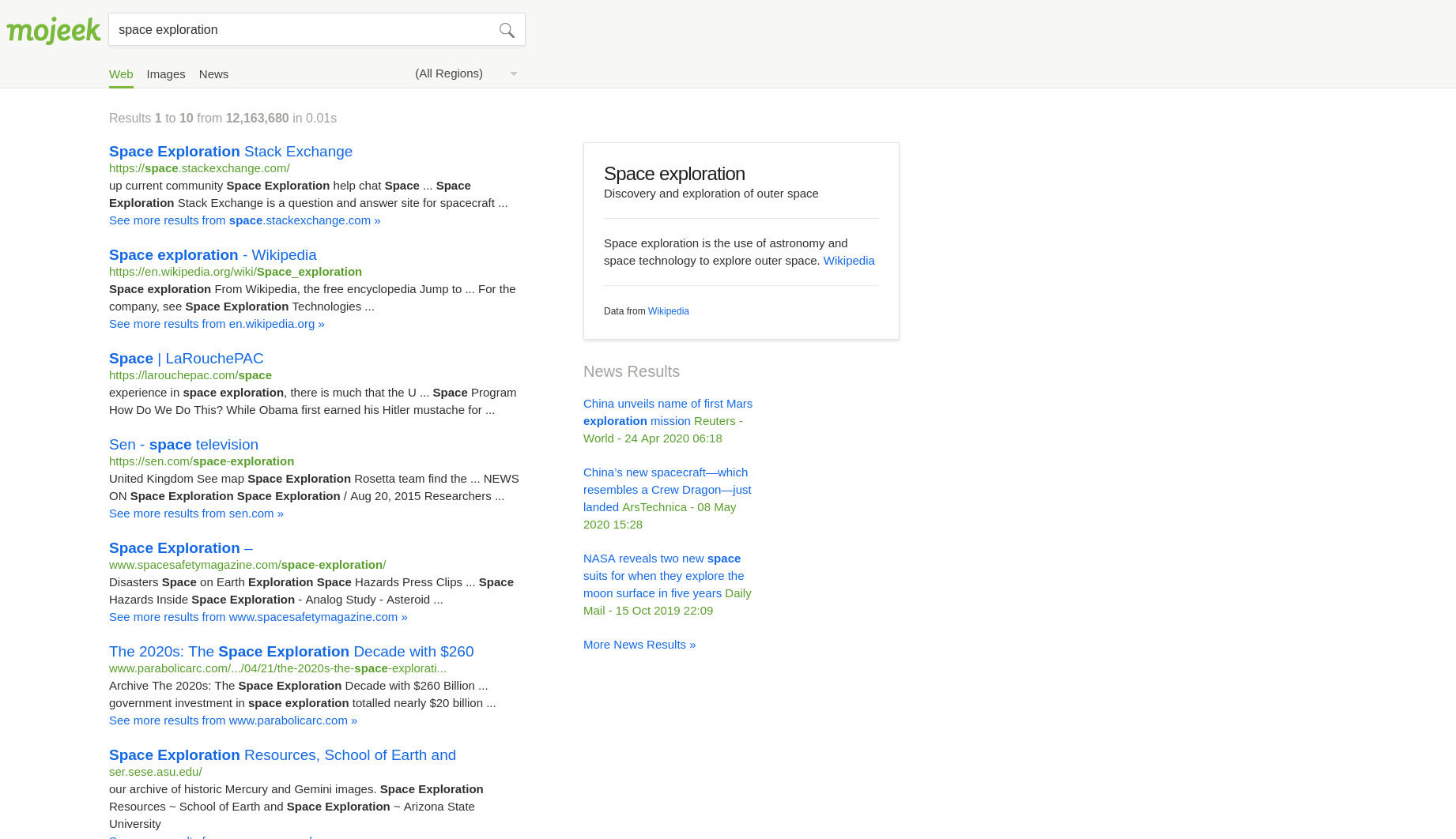
Task: Open the Space | LaRouchePAC result
Action: (x=186, y=359)
